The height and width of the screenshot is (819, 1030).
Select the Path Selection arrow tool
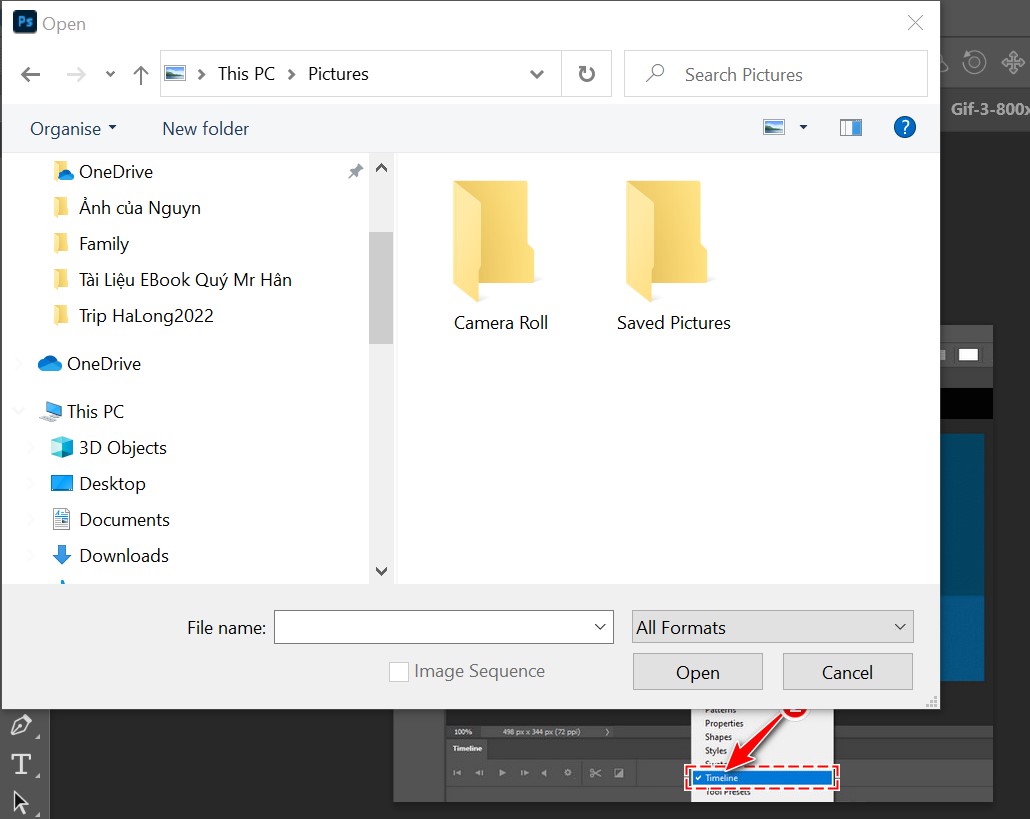click(x=20, y=801)
